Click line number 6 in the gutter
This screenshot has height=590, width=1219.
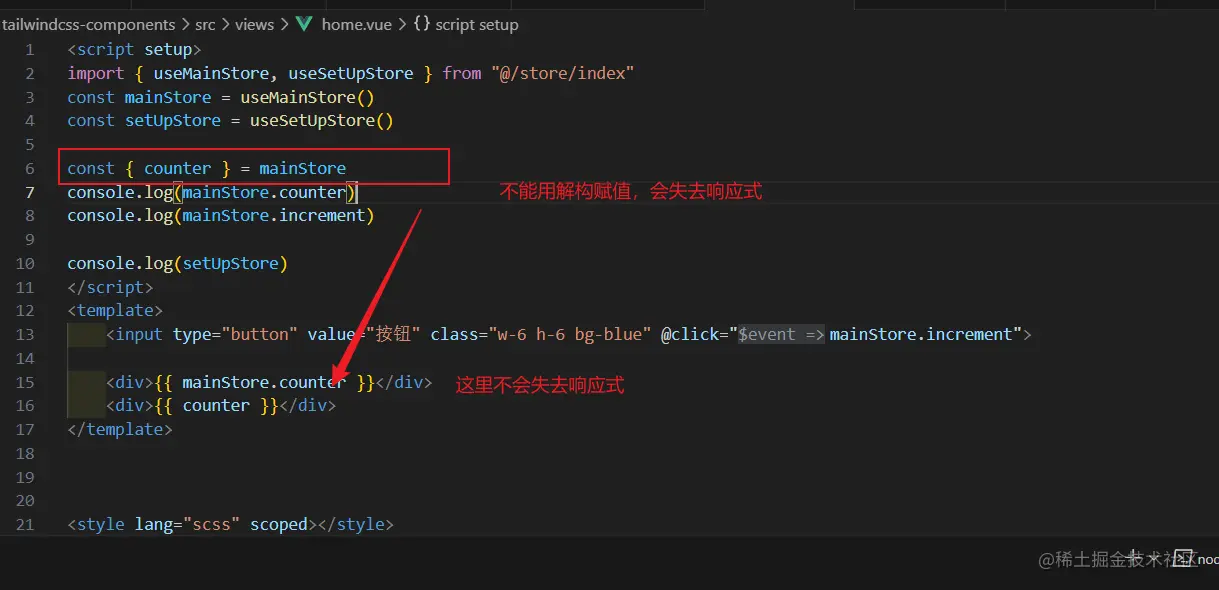tap(30, 168)
